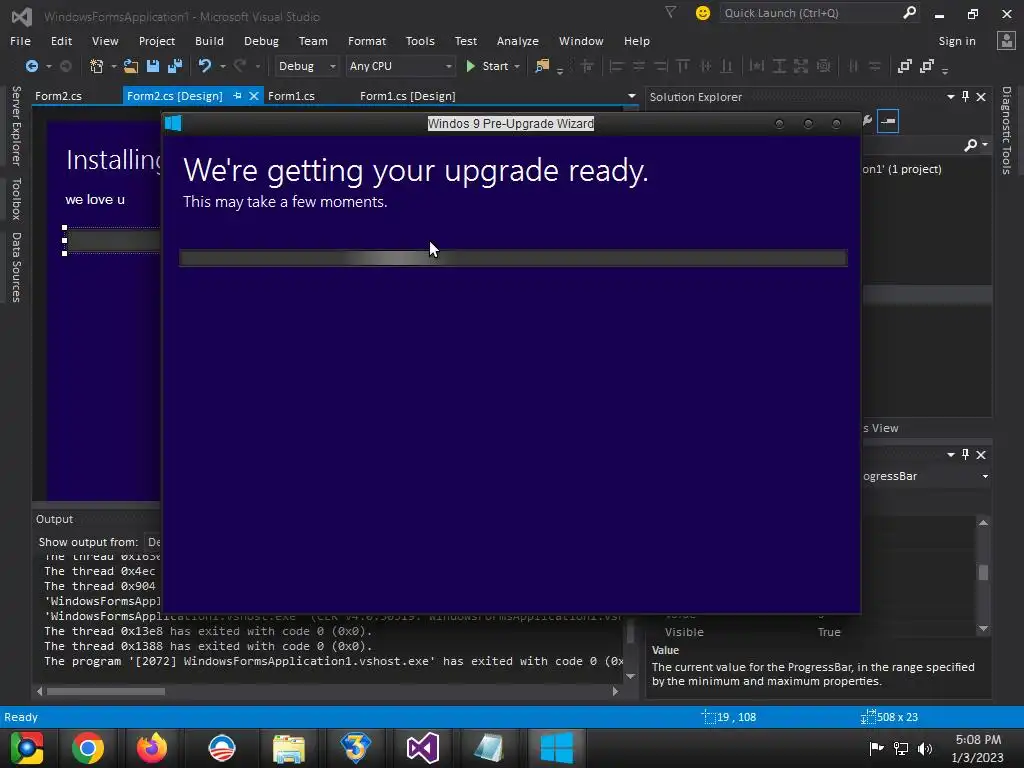
Task: Select the progress bar in Form2 designer
Action: [x=112, y=240]
